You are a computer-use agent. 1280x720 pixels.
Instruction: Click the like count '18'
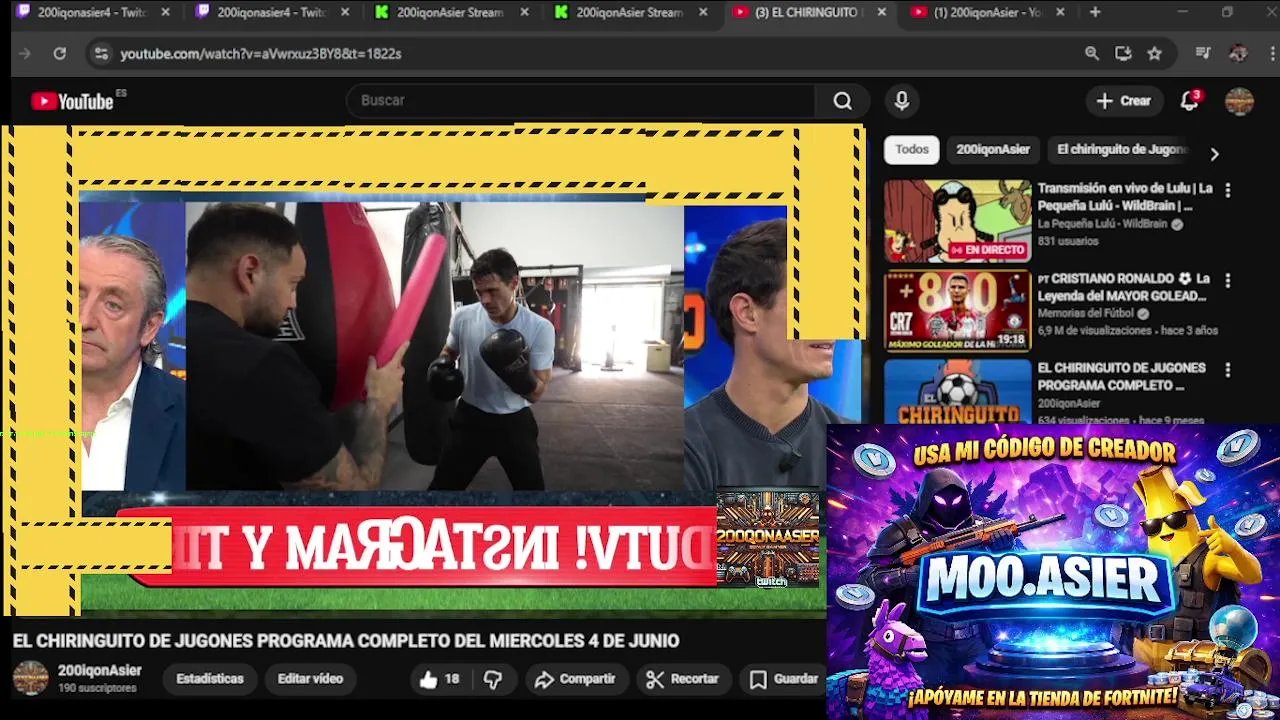(x=452, y=679)
